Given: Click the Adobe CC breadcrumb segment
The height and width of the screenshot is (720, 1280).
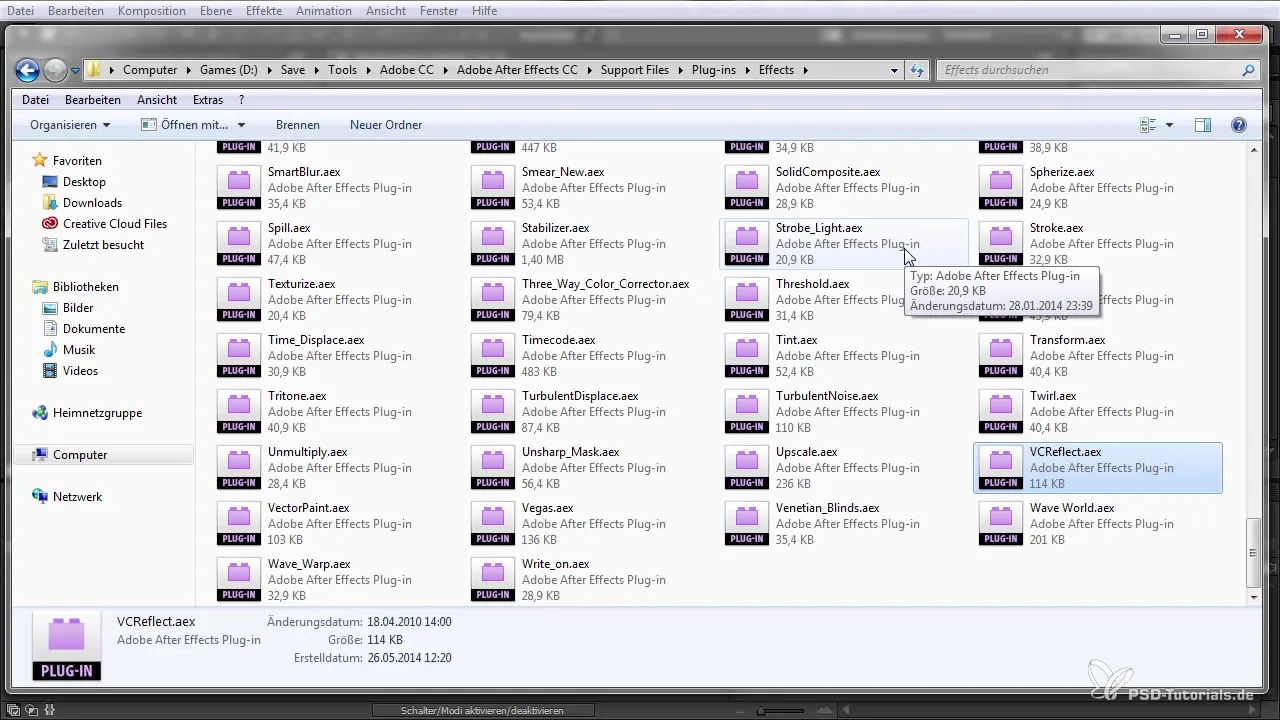Looking at the screenshot, I should (x=407, y=70).
